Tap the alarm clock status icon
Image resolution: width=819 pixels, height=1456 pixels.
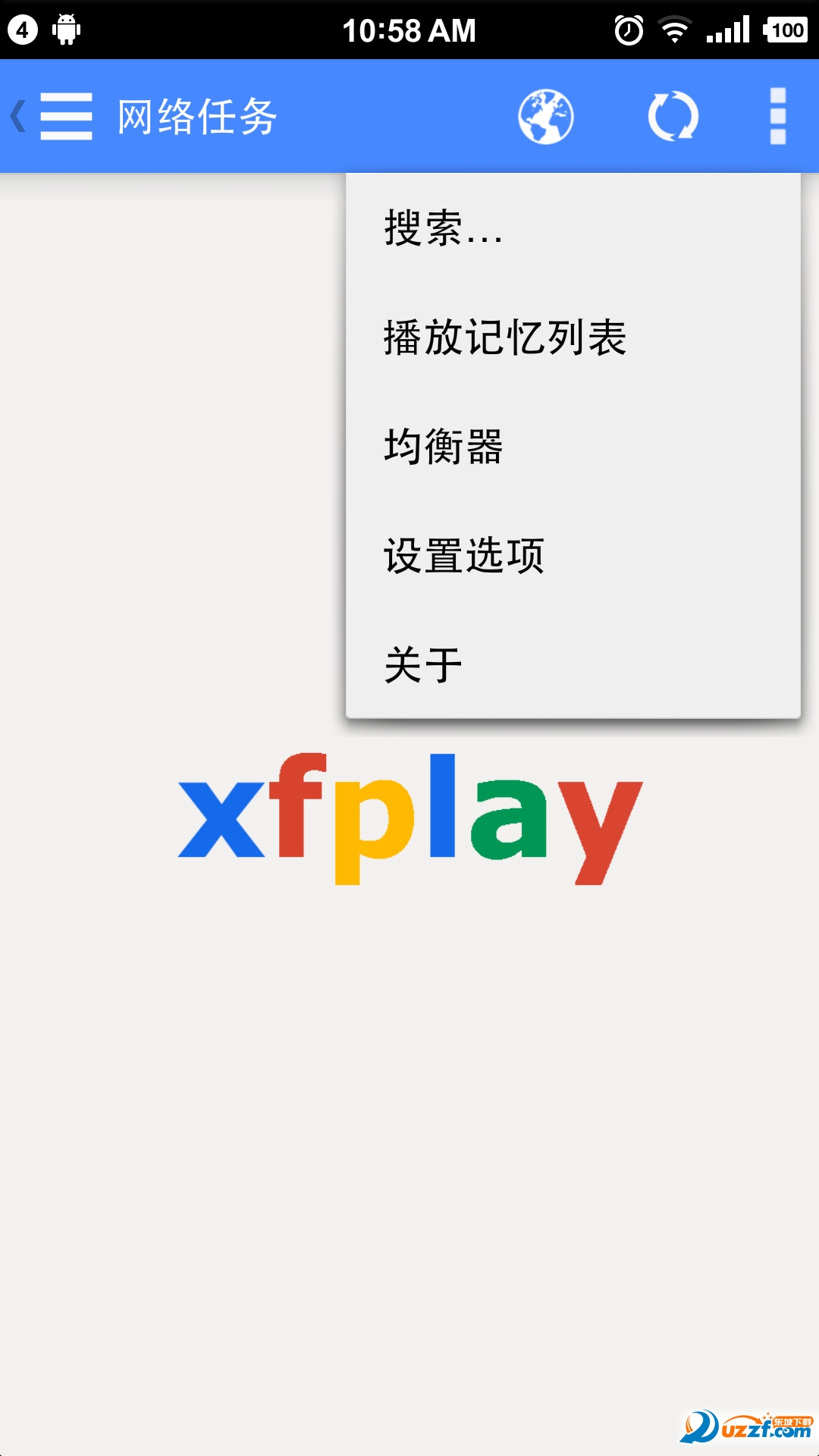629,30
